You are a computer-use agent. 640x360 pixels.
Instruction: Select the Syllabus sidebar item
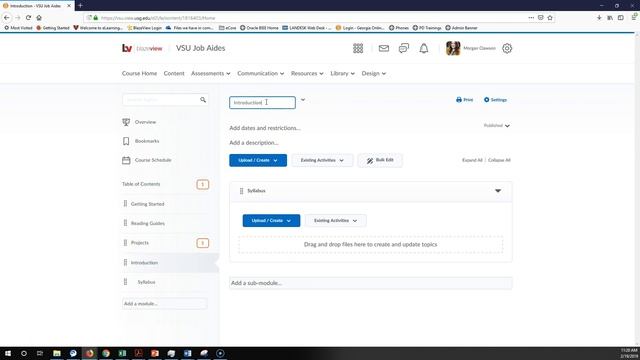click(x=146, y=282)
